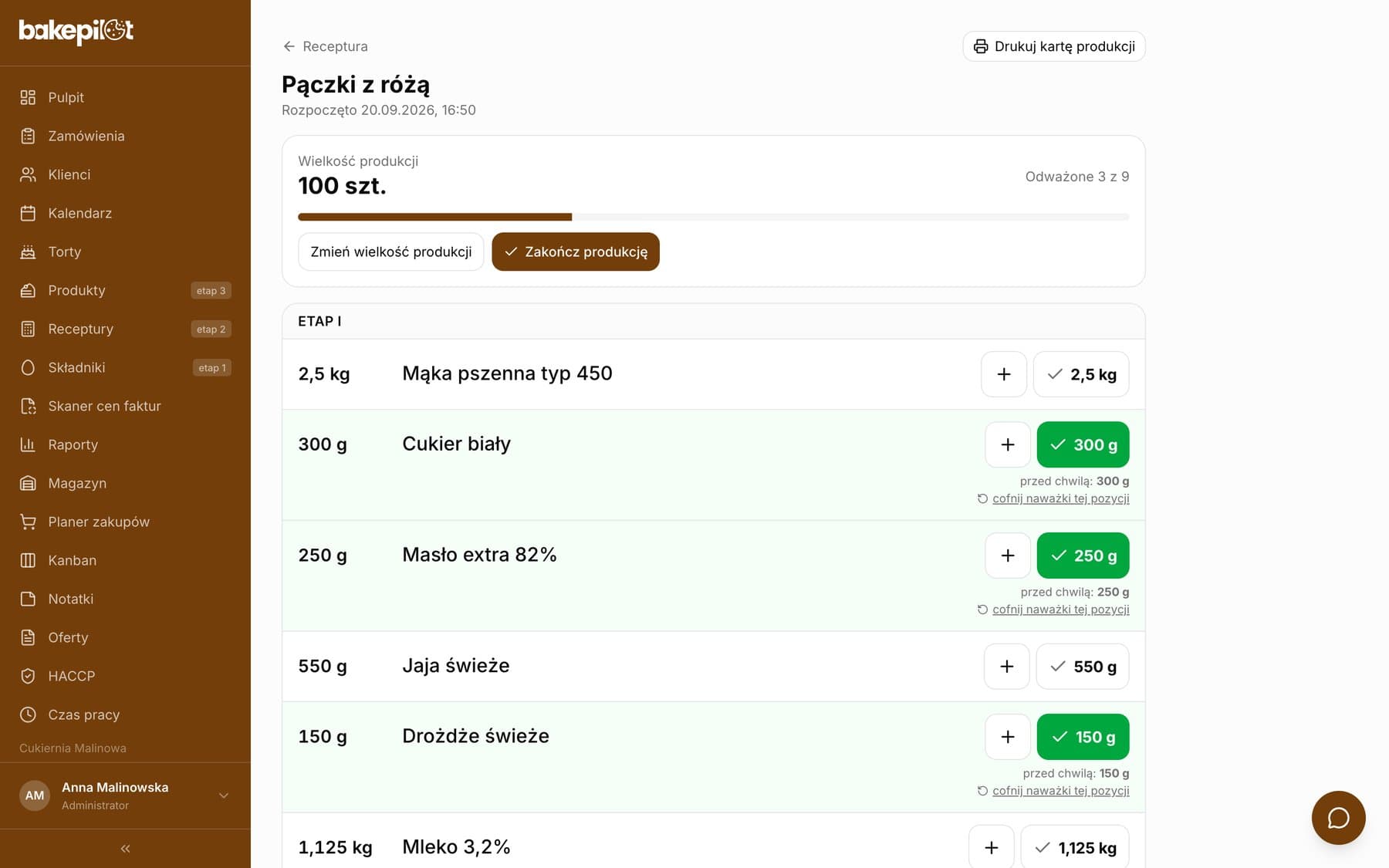This screenshot has height=868, width=1389.
Task: Click Zakończ produkcję button
Action: point(576,252)
